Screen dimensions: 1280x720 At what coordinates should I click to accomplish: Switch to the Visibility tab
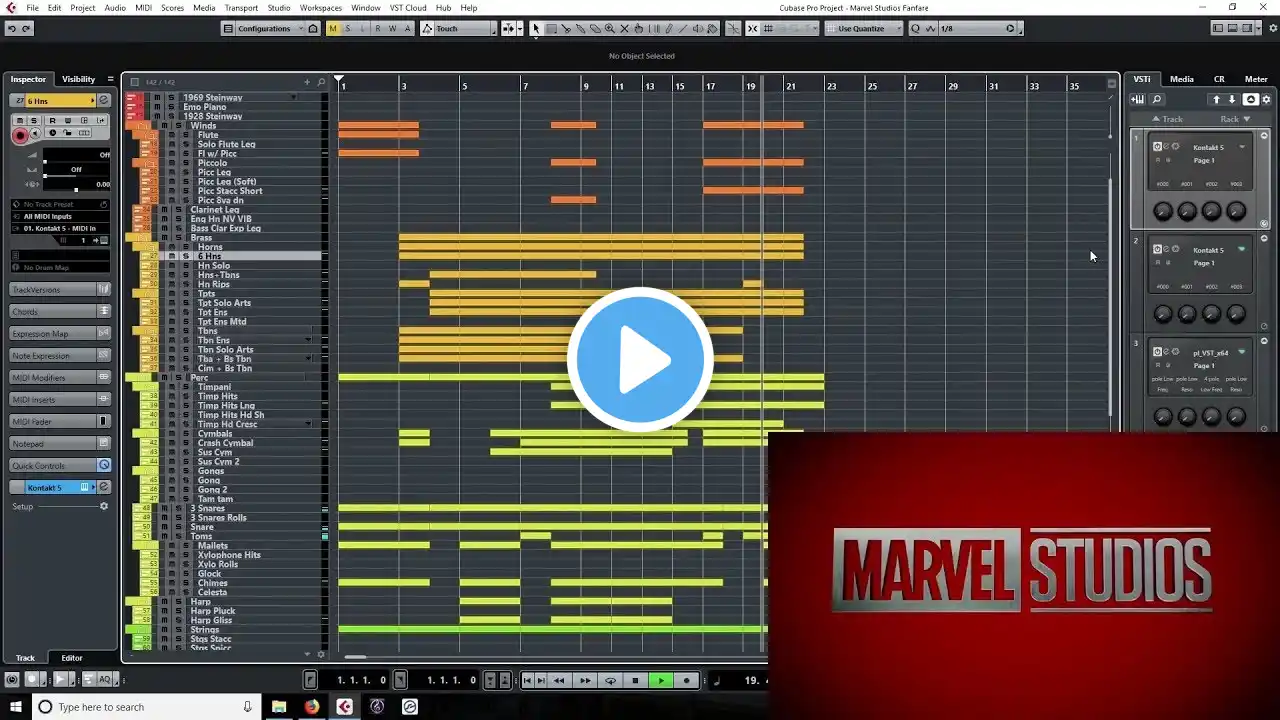pyautogui.click(x=78, y=79)
